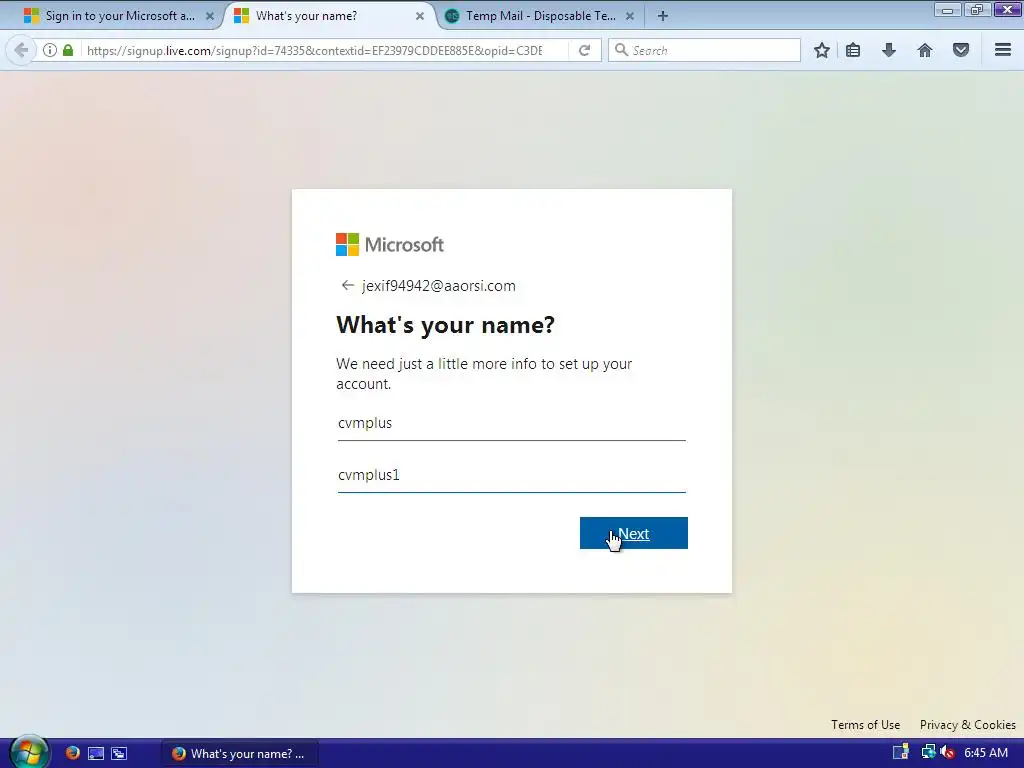Click the Microsoft logo
Screen dimensions: 1024x768
click(390, 245)
